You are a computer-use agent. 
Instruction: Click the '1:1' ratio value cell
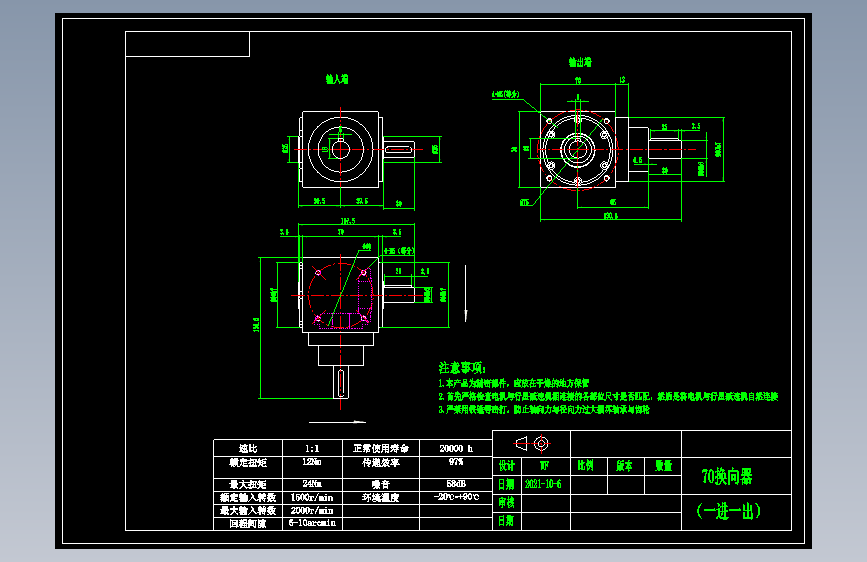point(312,449)
